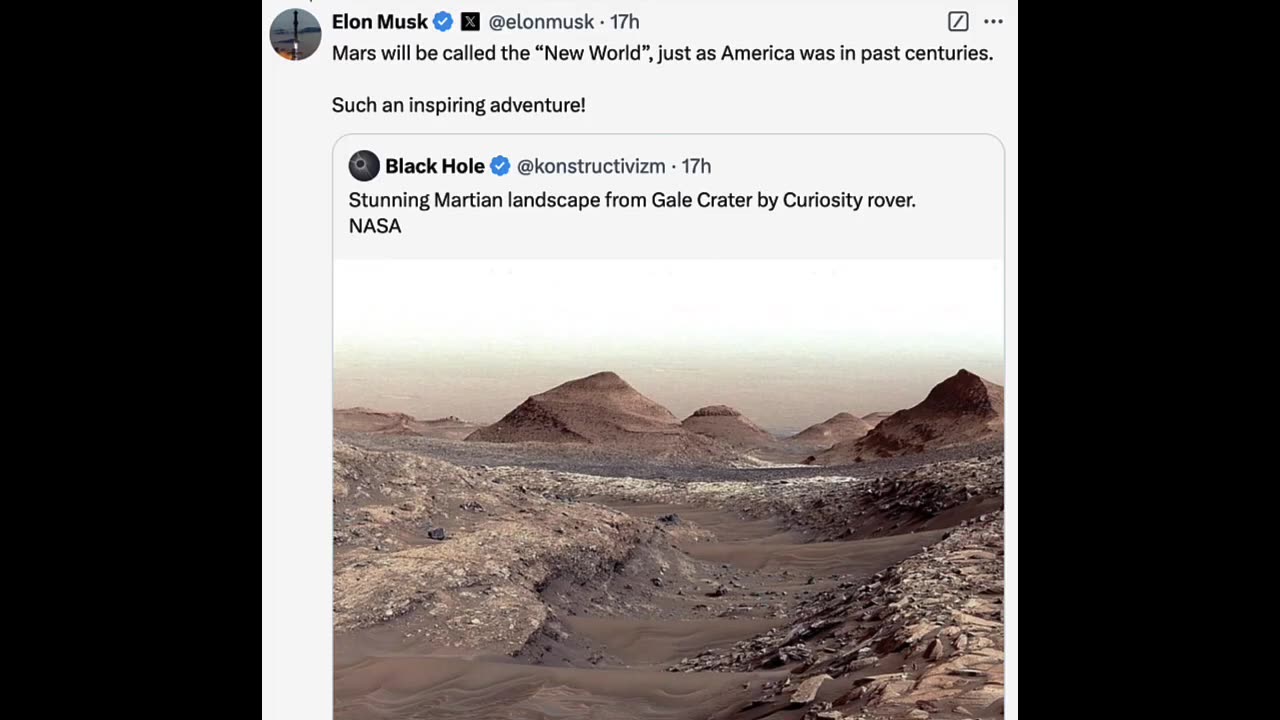Screen dimensions: 1280x720
Task: Click the quoted post's 17h timestamp
Action: (696, 166)
